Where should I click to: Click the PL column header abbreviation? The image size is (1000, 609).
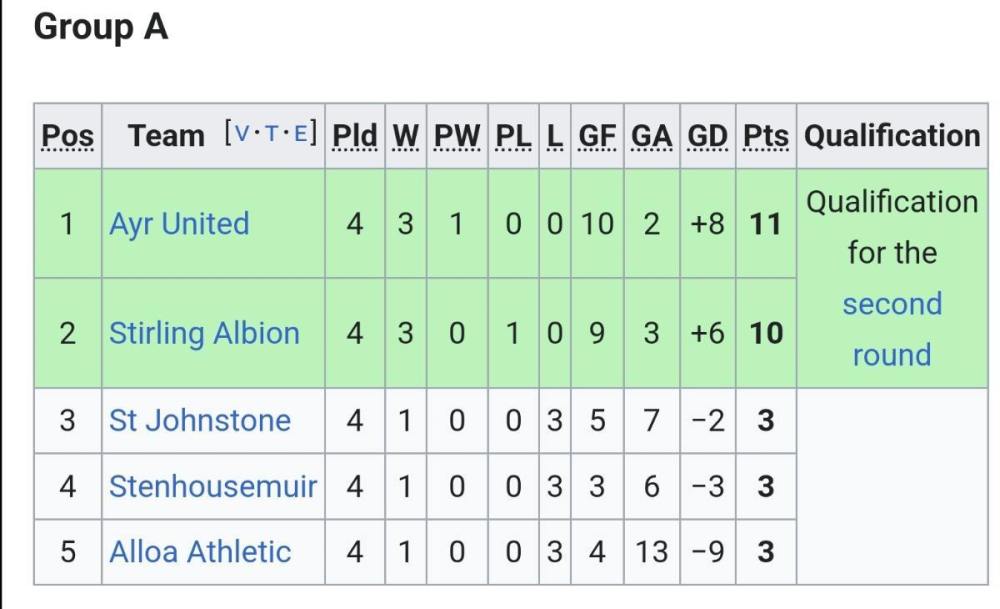[x=513, y=136]
